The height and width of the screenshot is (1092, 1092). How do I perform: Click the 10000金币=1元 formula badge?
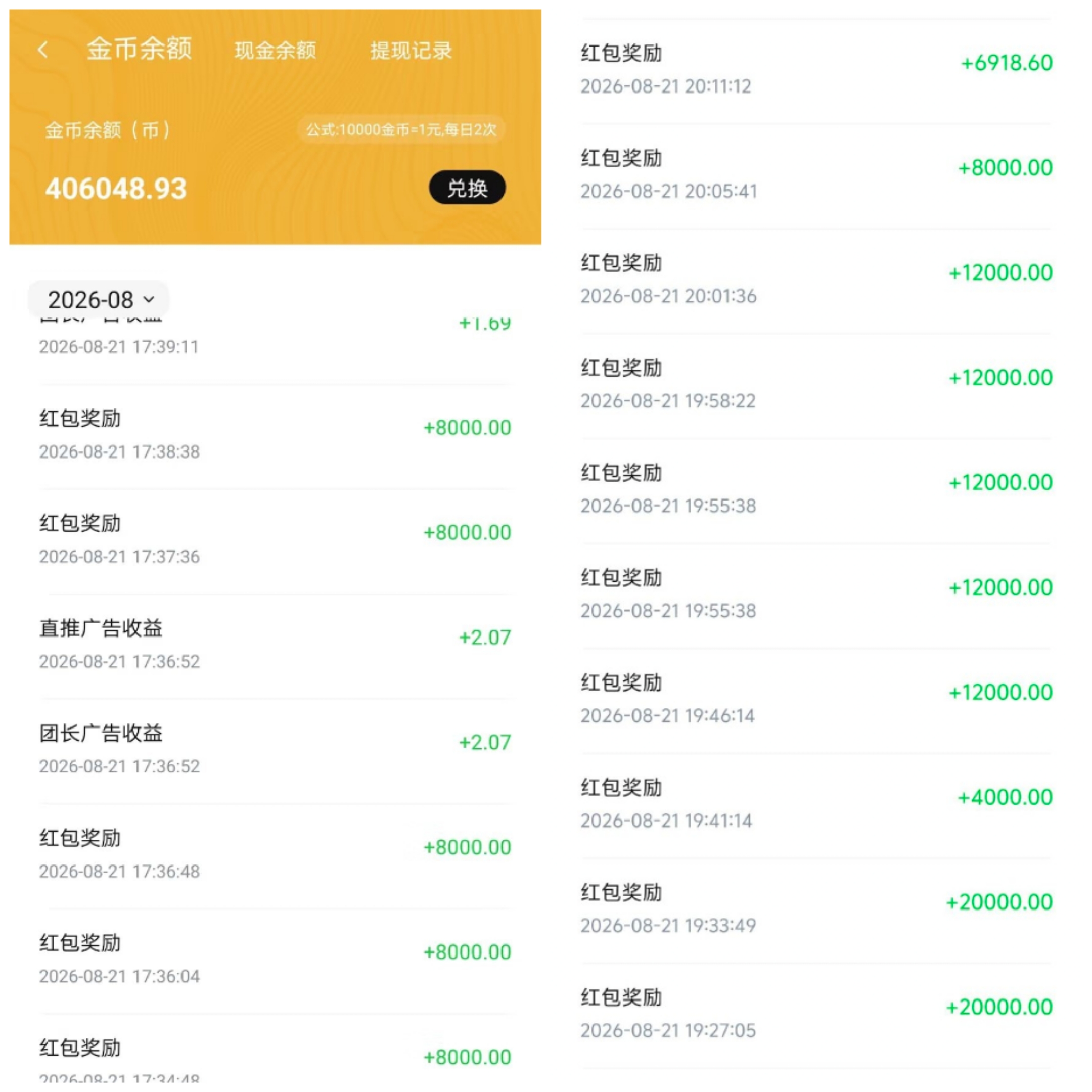tap(401, 130)
